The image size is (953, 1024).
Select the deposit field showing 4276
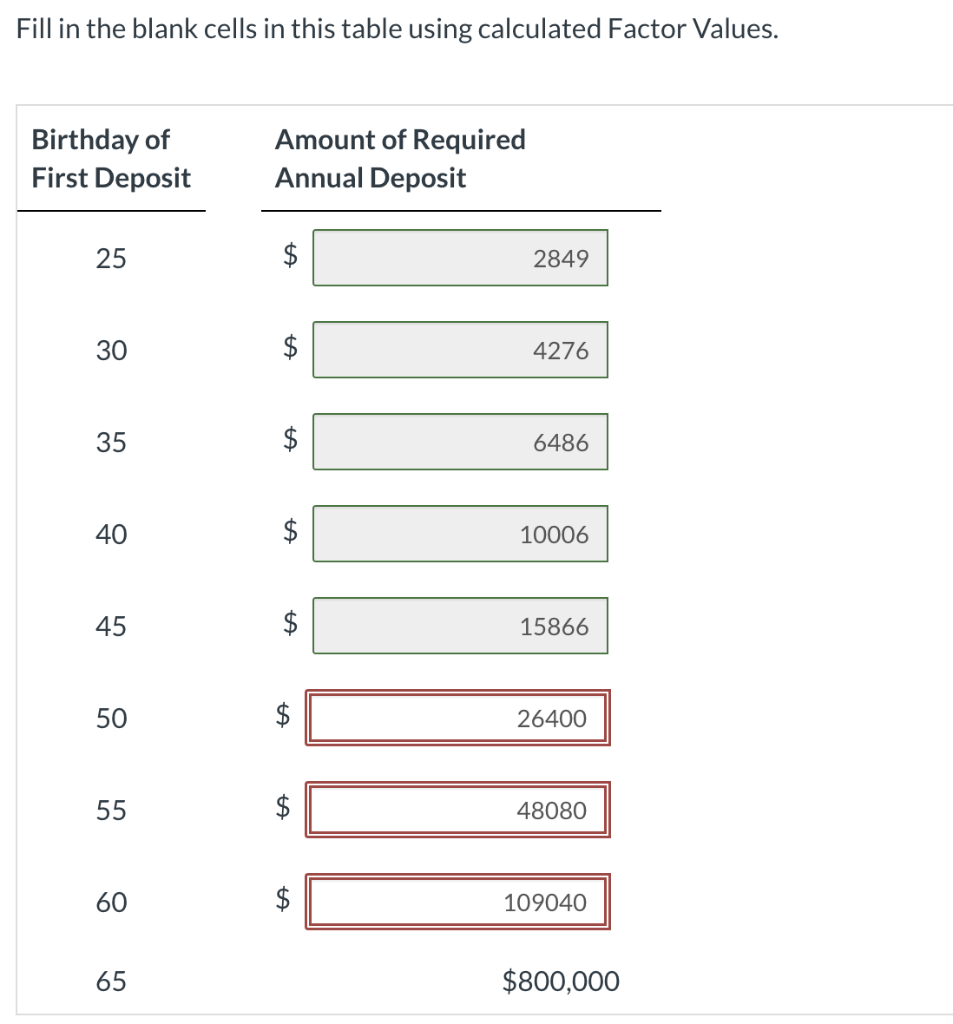460,350
